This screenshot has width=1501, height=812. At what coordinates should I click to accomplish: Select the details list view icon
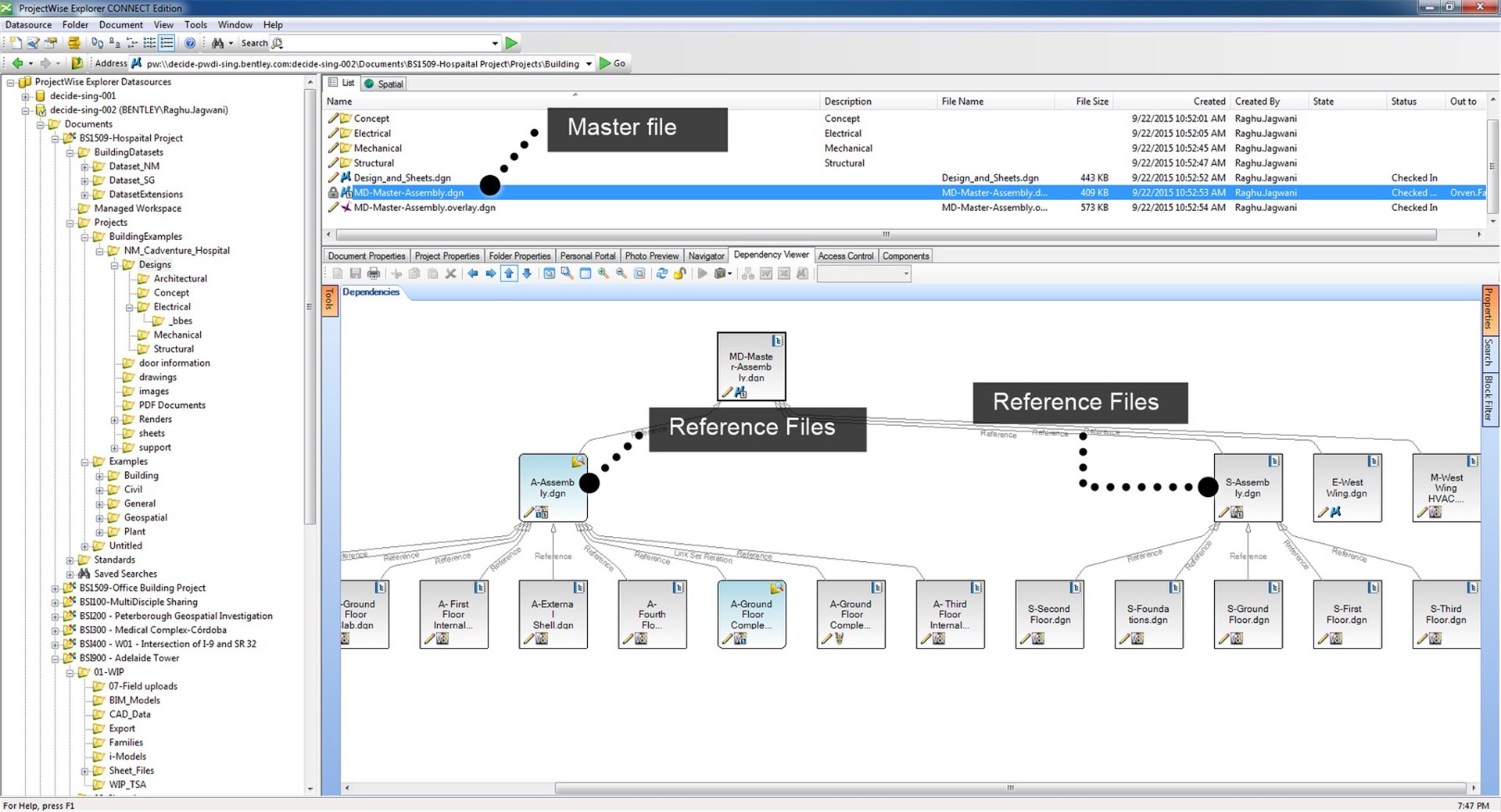tap(167, 43)
